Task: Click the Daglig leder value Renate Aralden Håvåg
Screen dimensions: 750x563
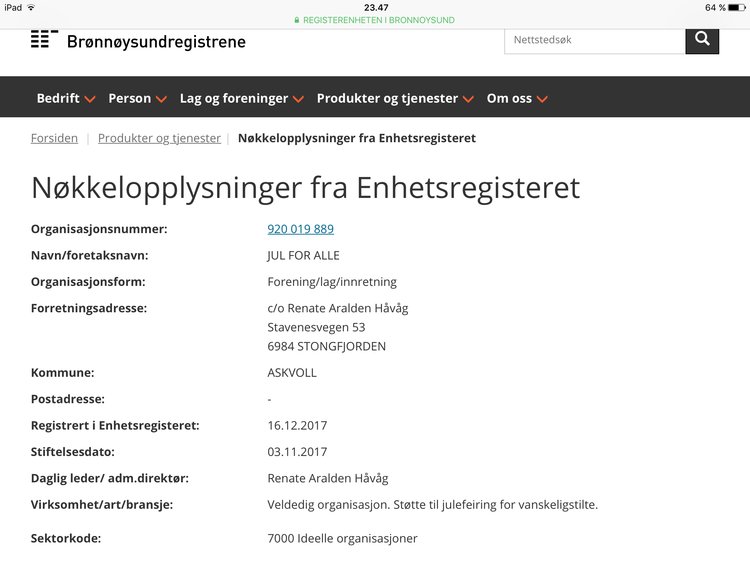Action: pos(328,478)
